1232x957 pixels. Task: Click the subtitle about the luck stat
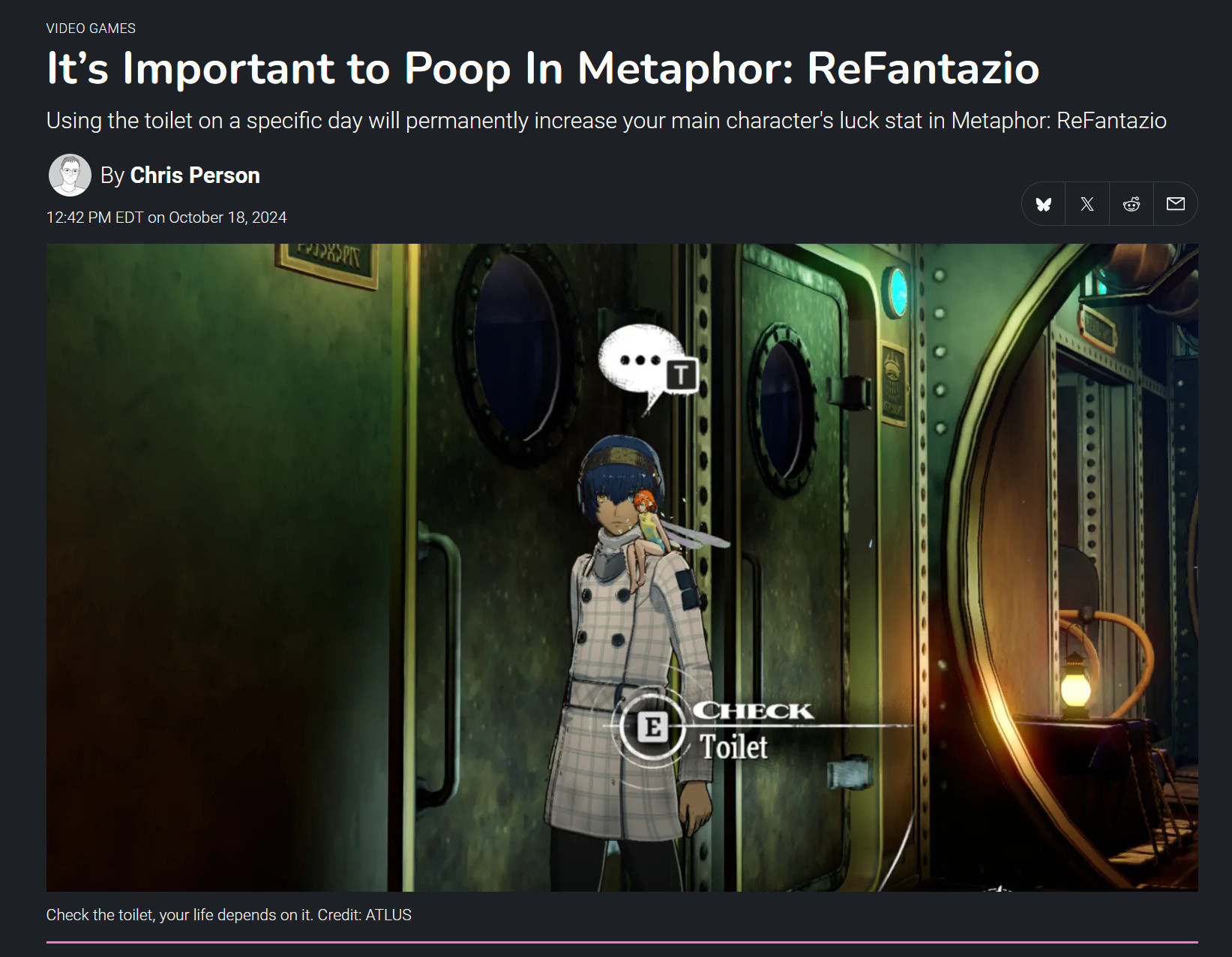click(607, 121)
